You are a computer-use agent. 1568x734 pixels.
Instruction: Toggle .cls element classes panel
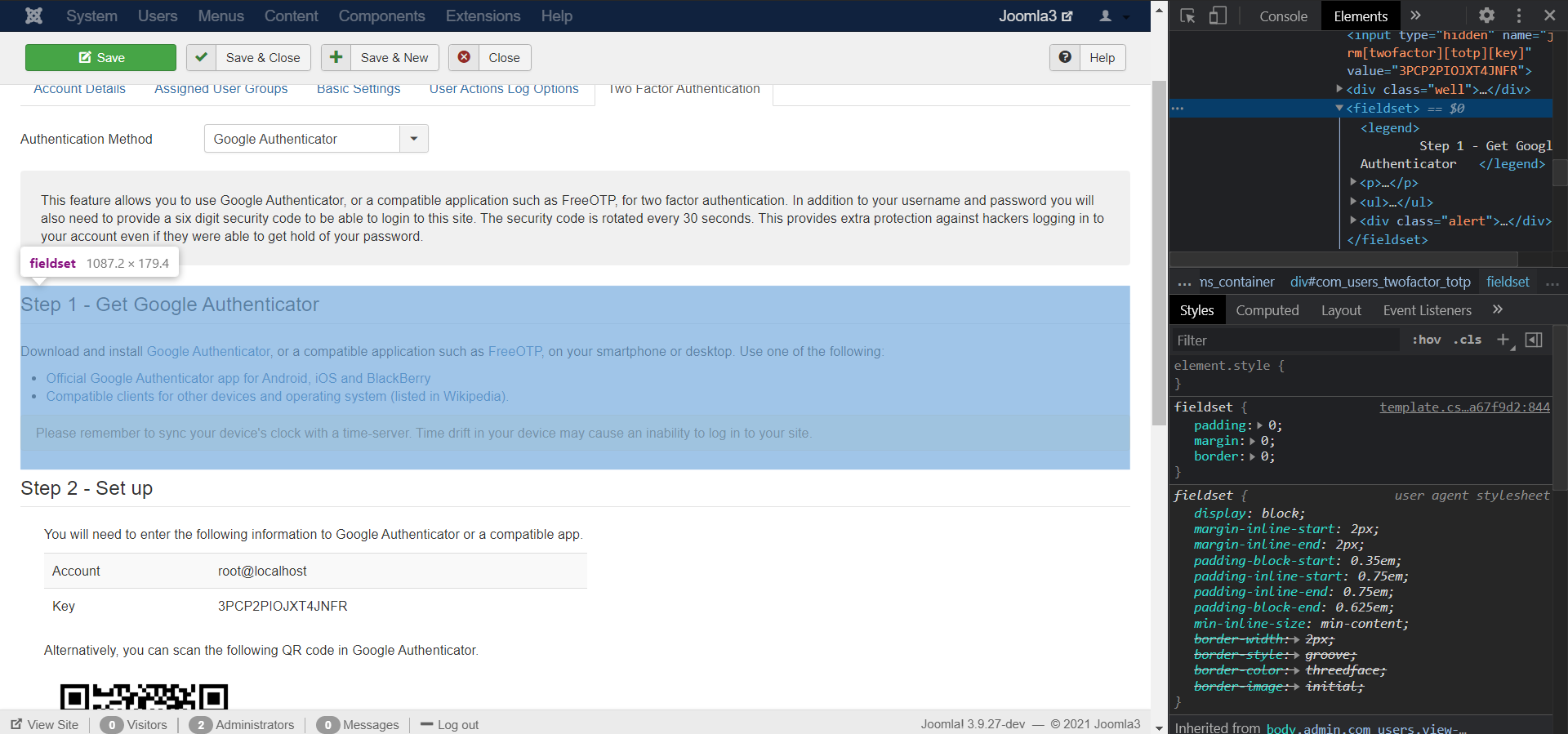point(1468,340)
